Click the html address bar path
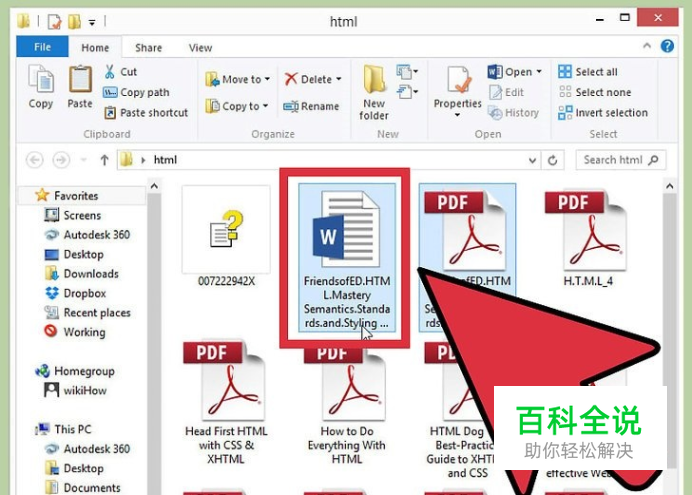This screenshot has height=495, width=692. (x=165, y=160)
